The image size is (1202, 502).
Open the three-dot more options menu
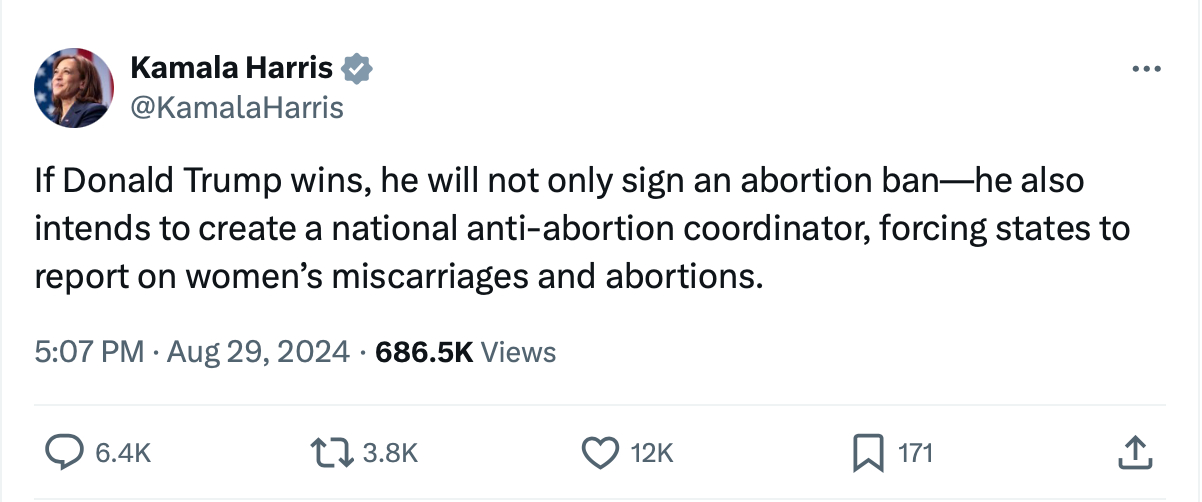(x=1146, y=69)
